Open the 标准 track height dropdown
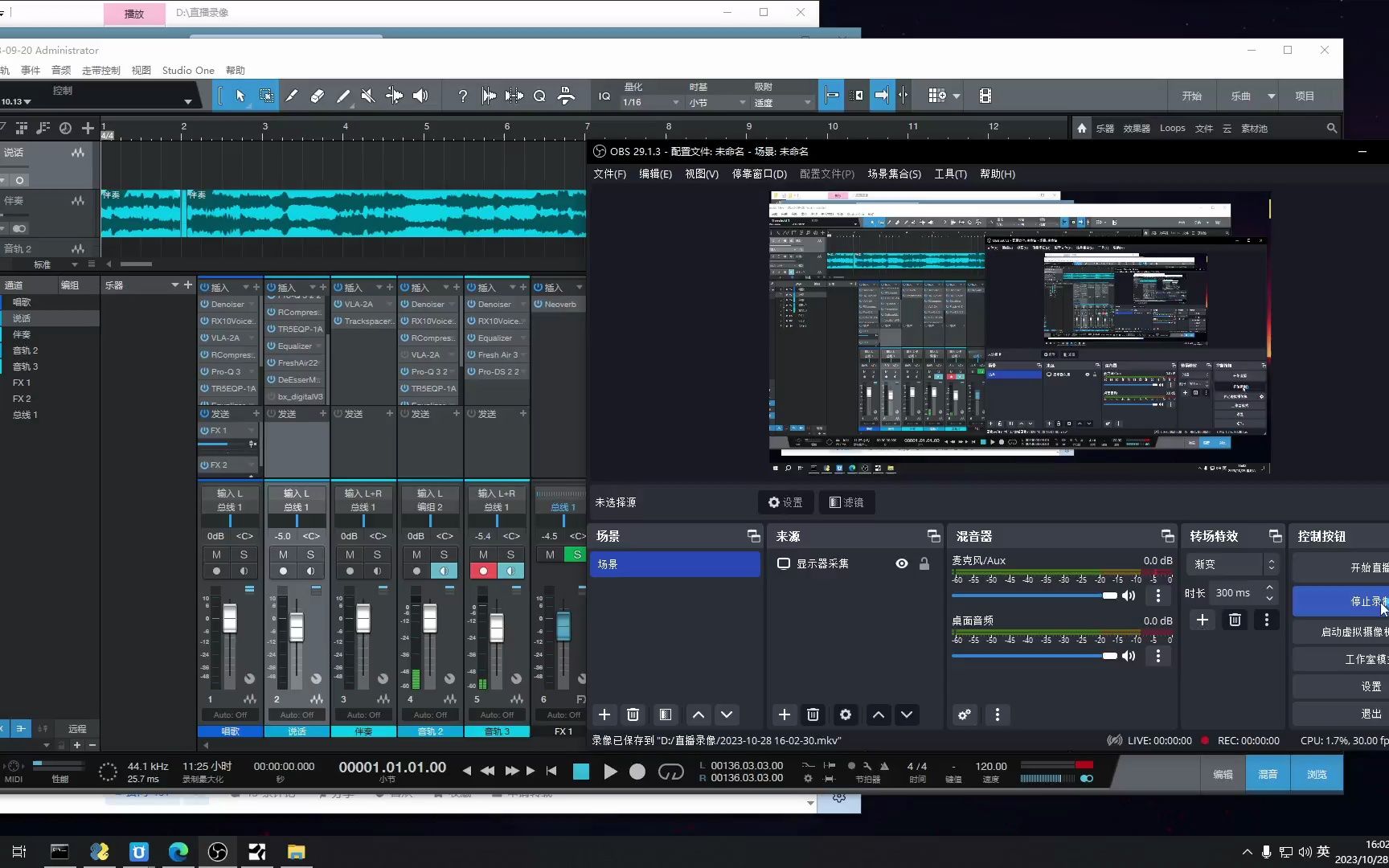 coord(74,264)
